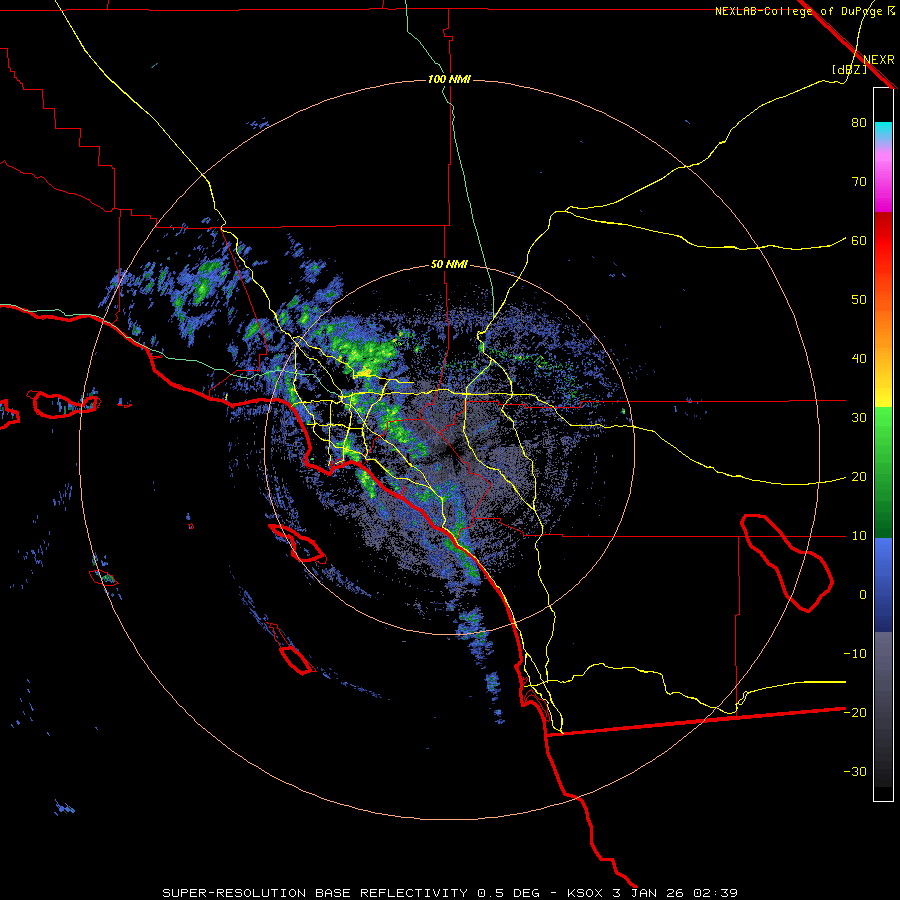This screenshot has height=900, width=900.
Task: Select the -10 value on the dBZ scale
Action: coord(855,654)
